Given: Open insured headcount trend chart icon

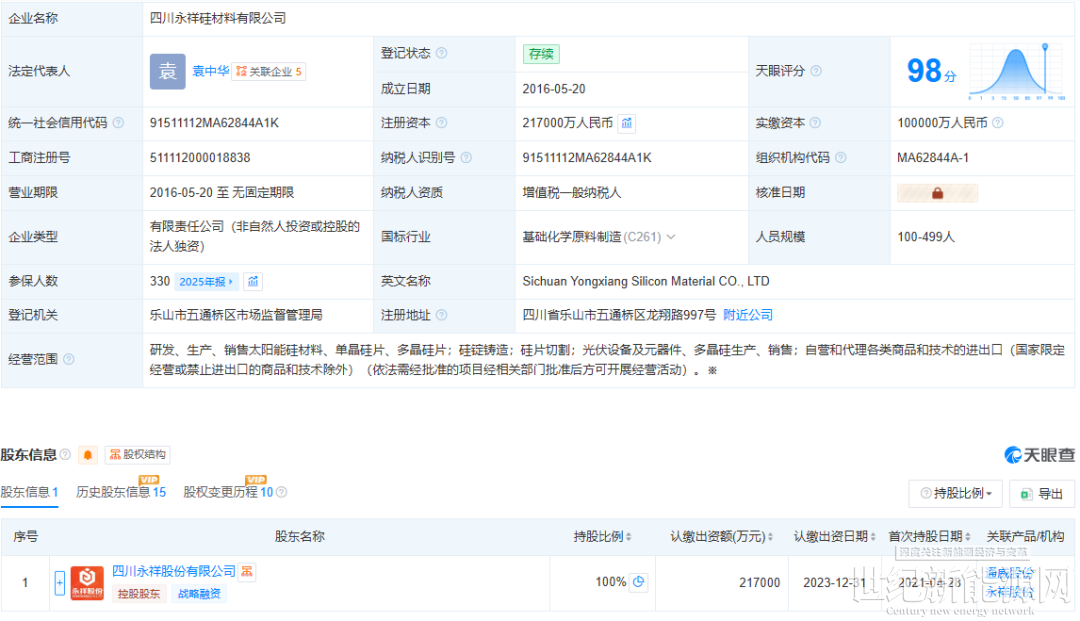Looking at the screenshot, I should tap(253, 282).
